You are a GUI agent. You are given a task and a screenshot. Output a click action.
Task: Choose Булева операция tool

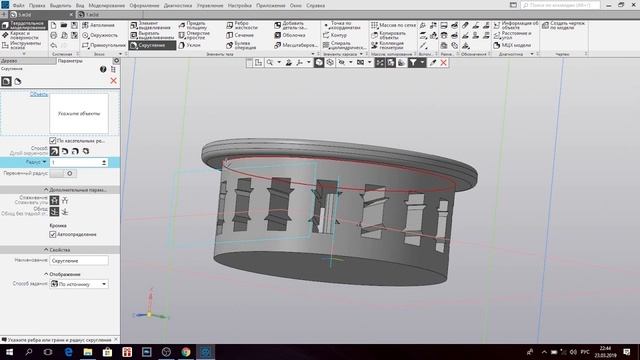pos(241,45)
